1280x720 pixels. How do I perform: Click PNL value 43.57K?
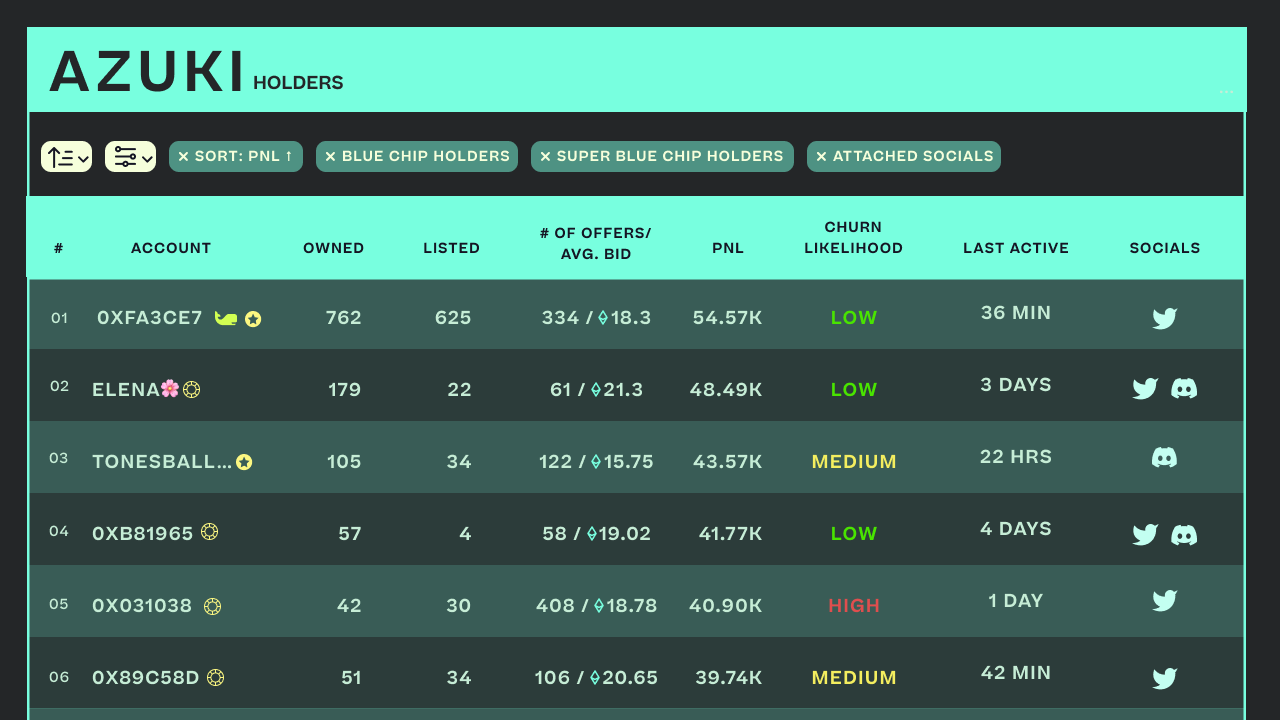pos(728,462)
